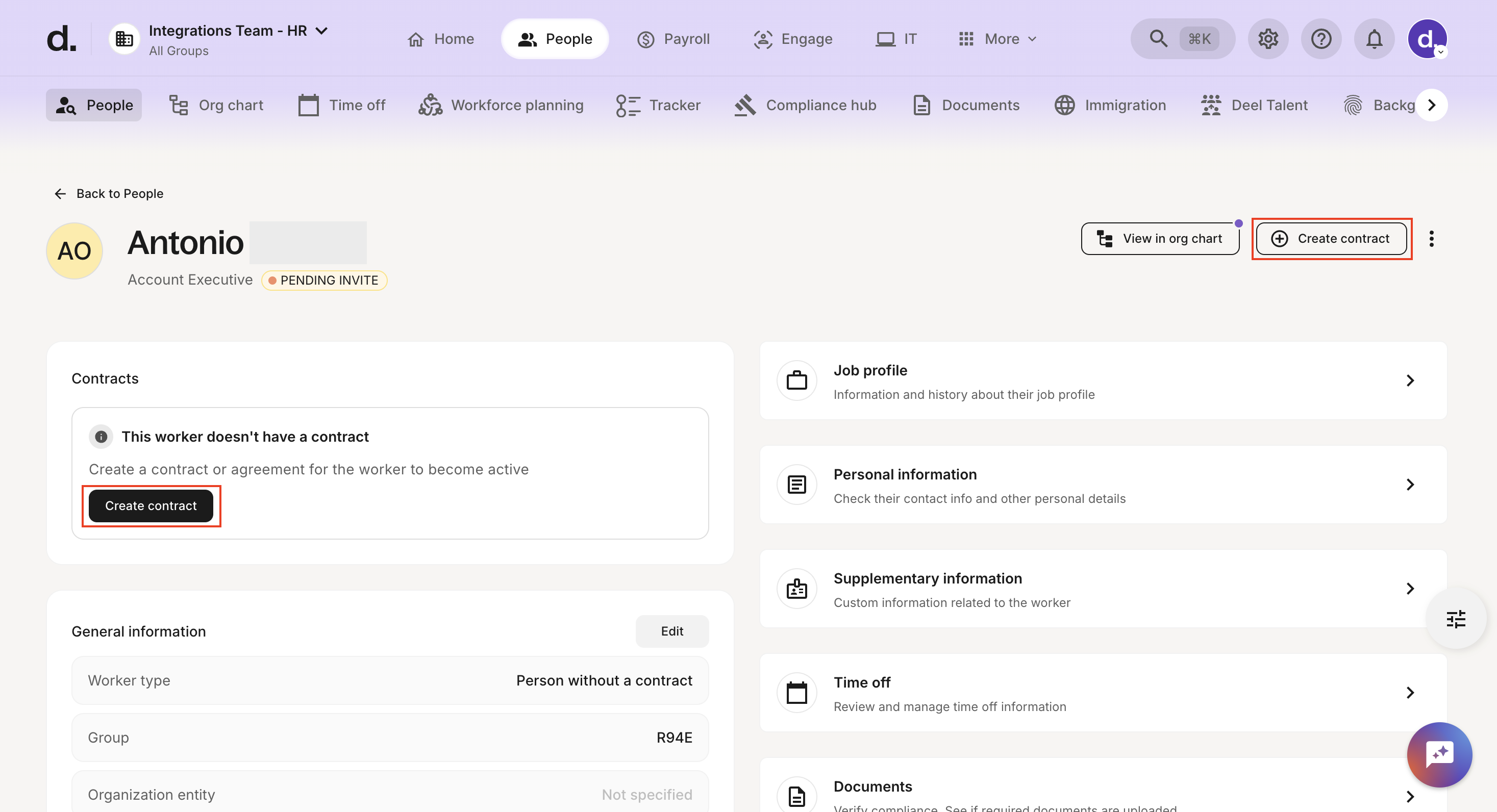Click Time off calendar icon in card
The height and width of the screenshot is (812, 1497).
pos(797,693)
